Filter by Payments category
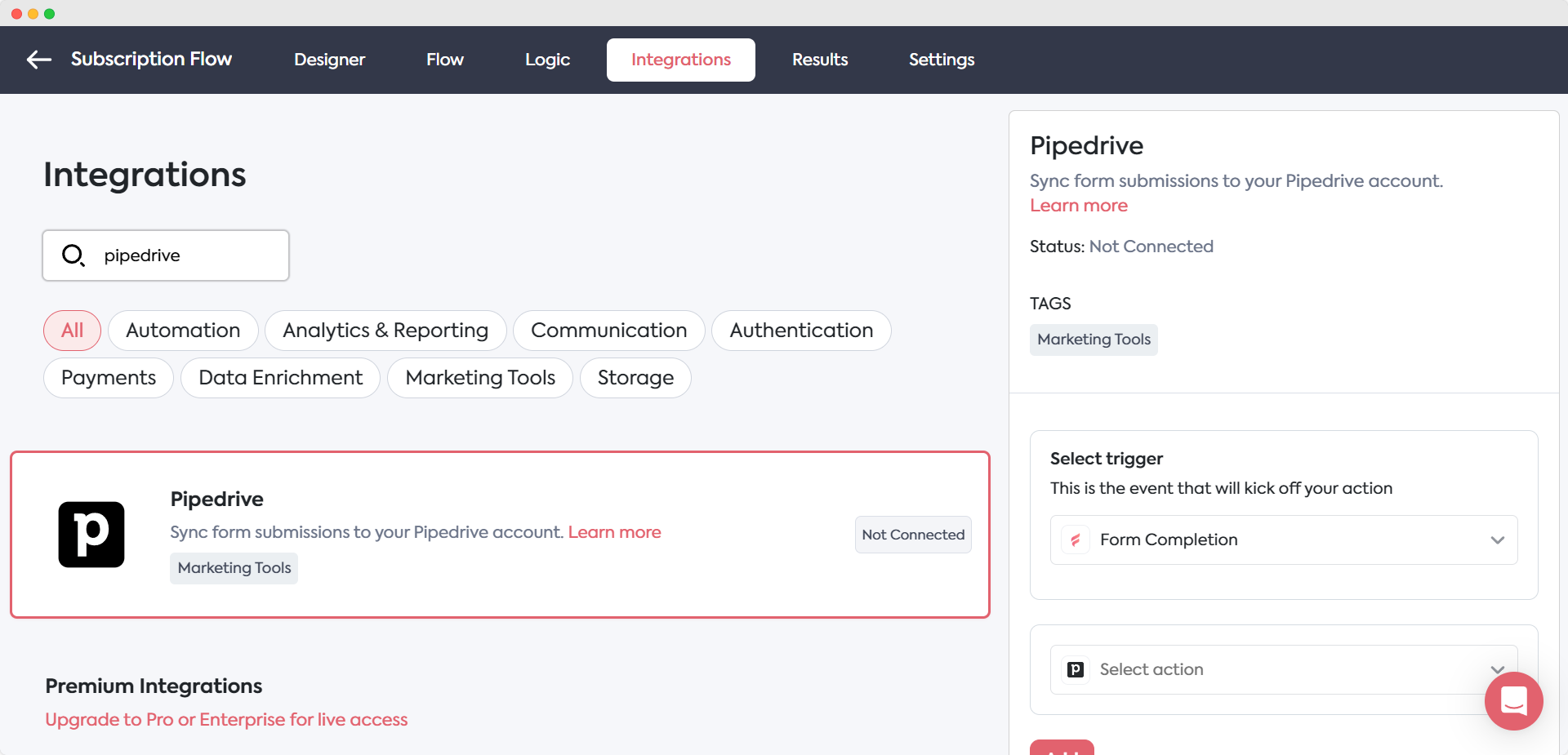This screenshot has height=755, width=1568. (x=109, y=378)
